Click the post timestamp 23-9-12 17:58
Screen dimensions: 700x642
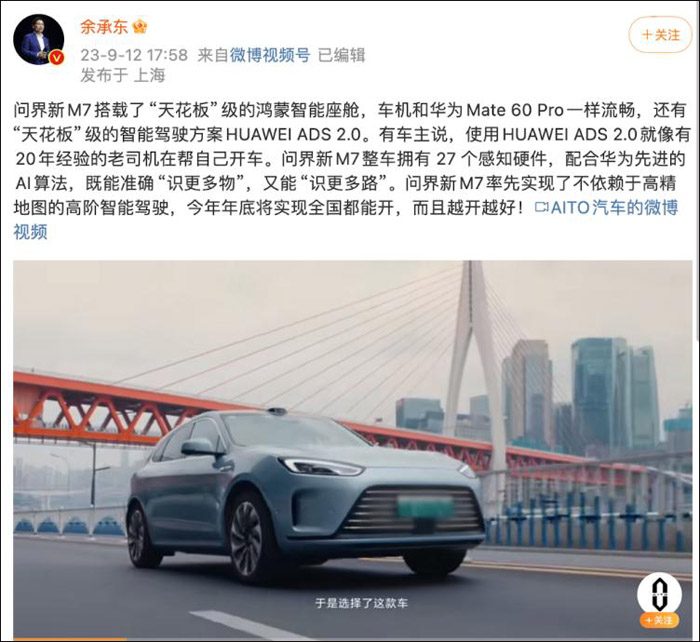pyautogui.click(x=134, y=55)
